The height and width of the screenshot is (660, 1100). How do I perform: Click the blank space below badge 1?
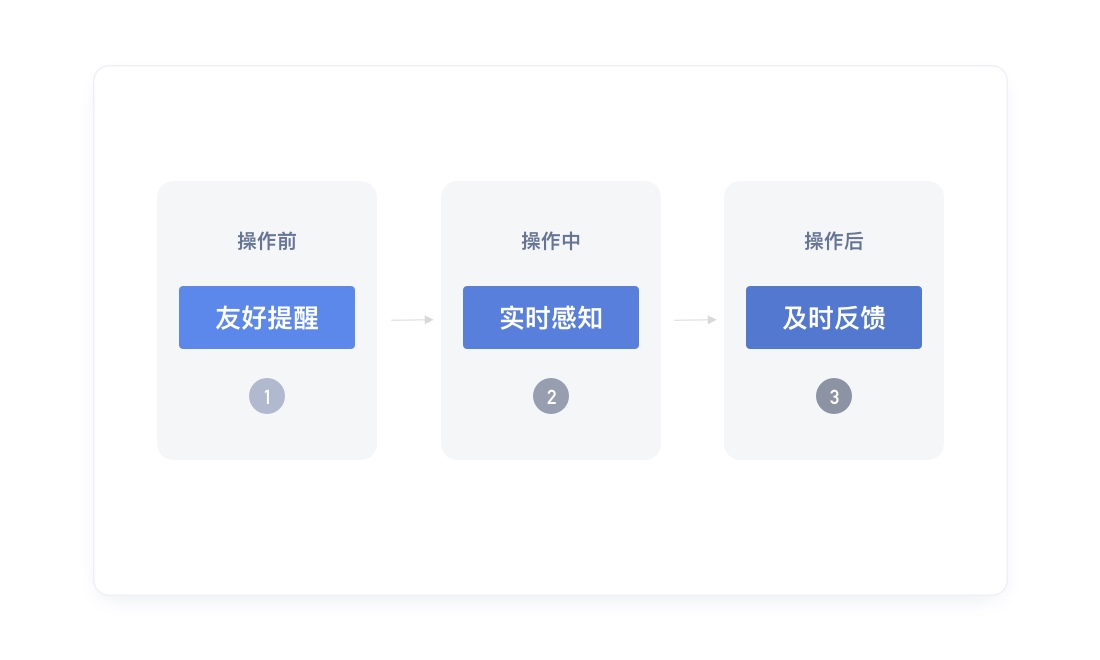click(267, 438)
